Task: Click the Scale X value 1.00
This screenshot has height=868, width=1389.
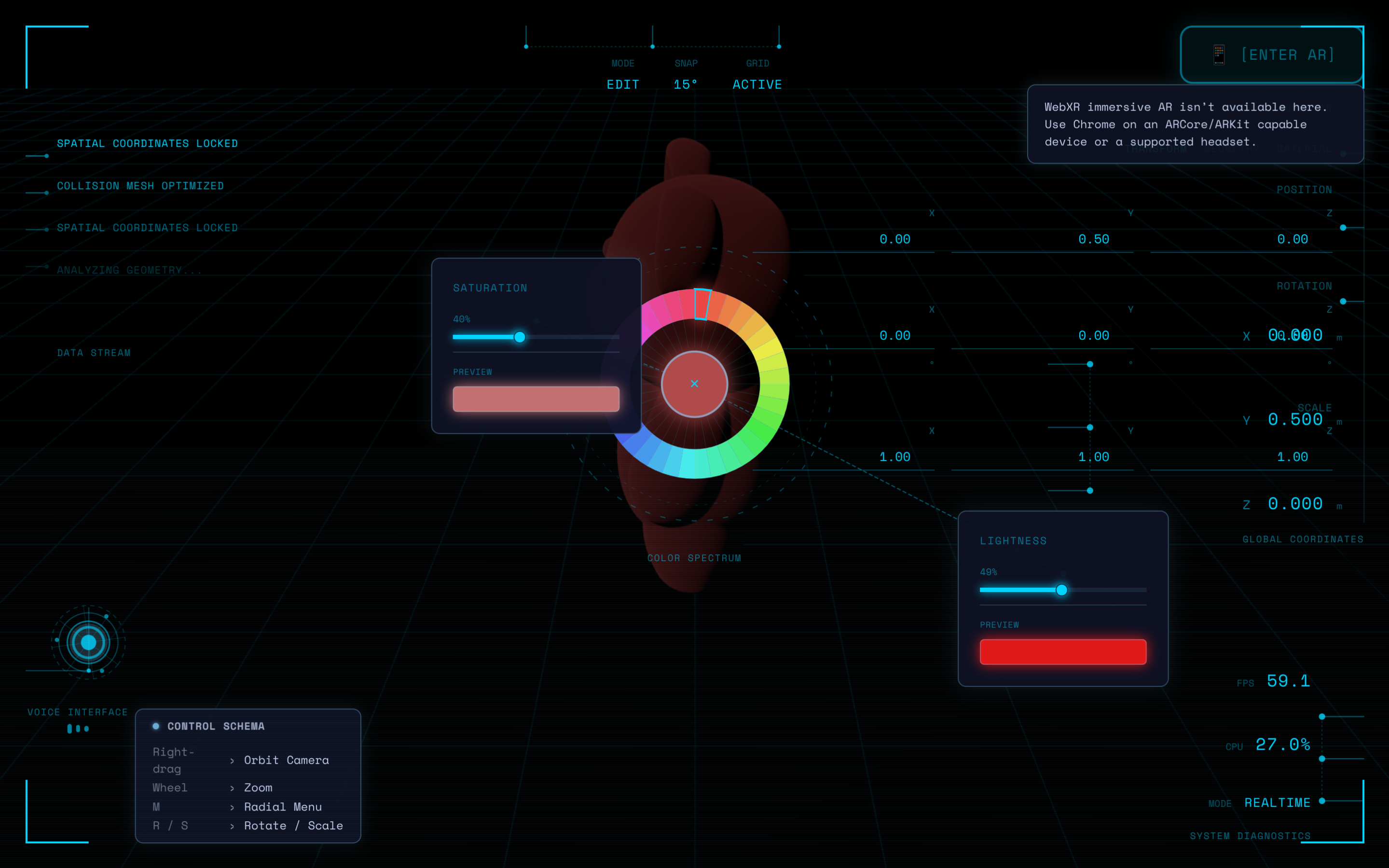Action: pos(895,457)
